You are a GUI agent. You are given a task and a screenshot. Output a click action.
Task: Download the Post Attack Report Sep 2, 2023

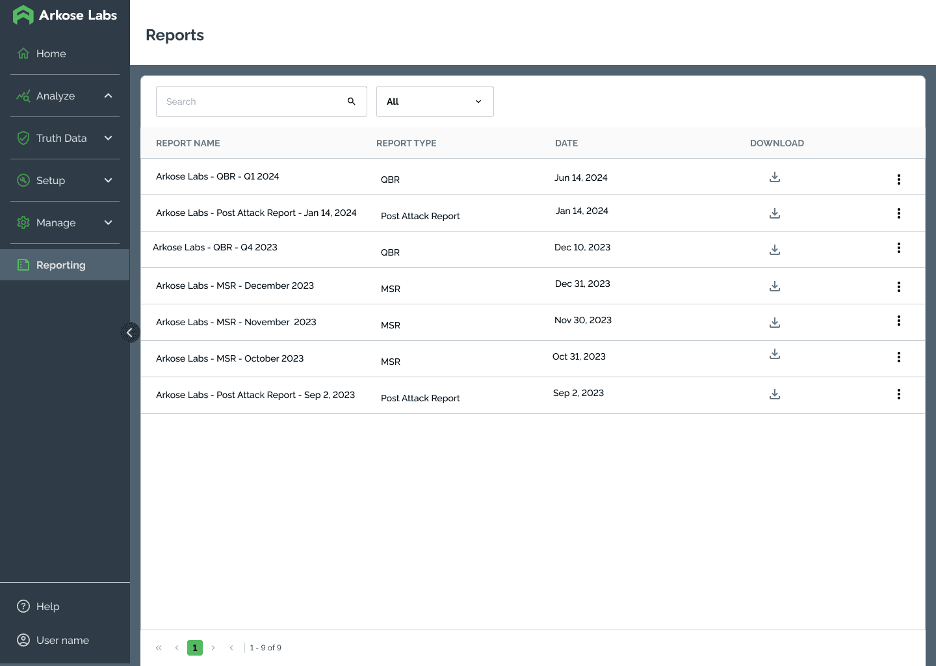tap(774, 394)
